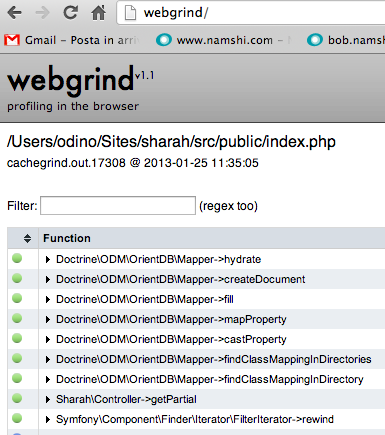Click the www.namshi.com bookmark favicon
Viewport: 385px width, 435px height.
point(164,40)
